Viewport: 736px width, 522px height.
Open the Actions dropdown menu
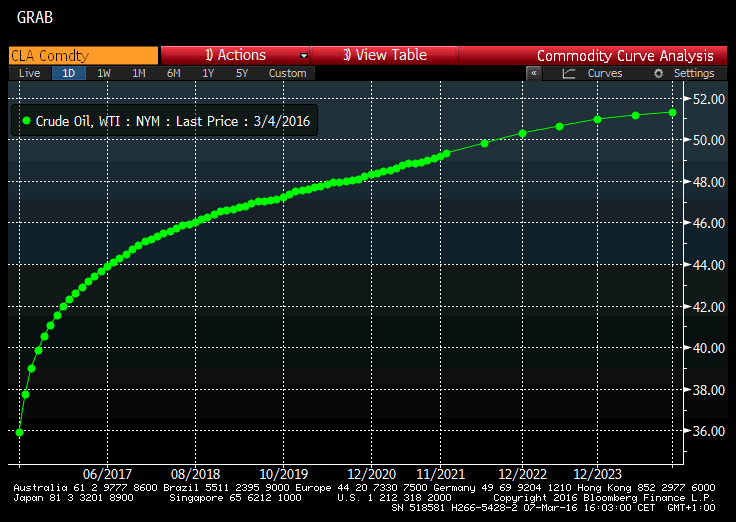point(235,55)
